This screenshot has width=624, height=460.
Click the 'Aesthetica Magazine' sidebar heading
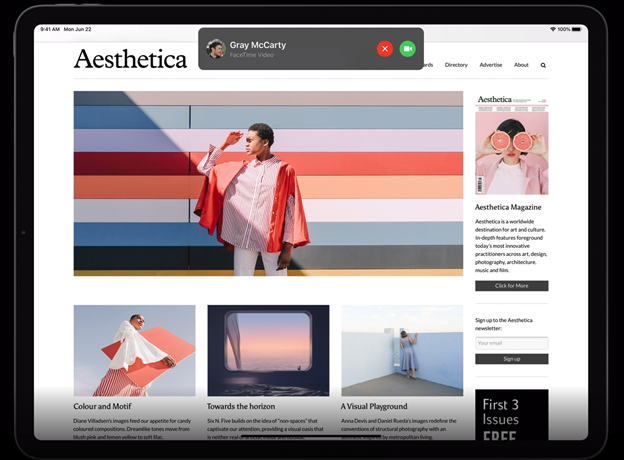tap(508, 207)
